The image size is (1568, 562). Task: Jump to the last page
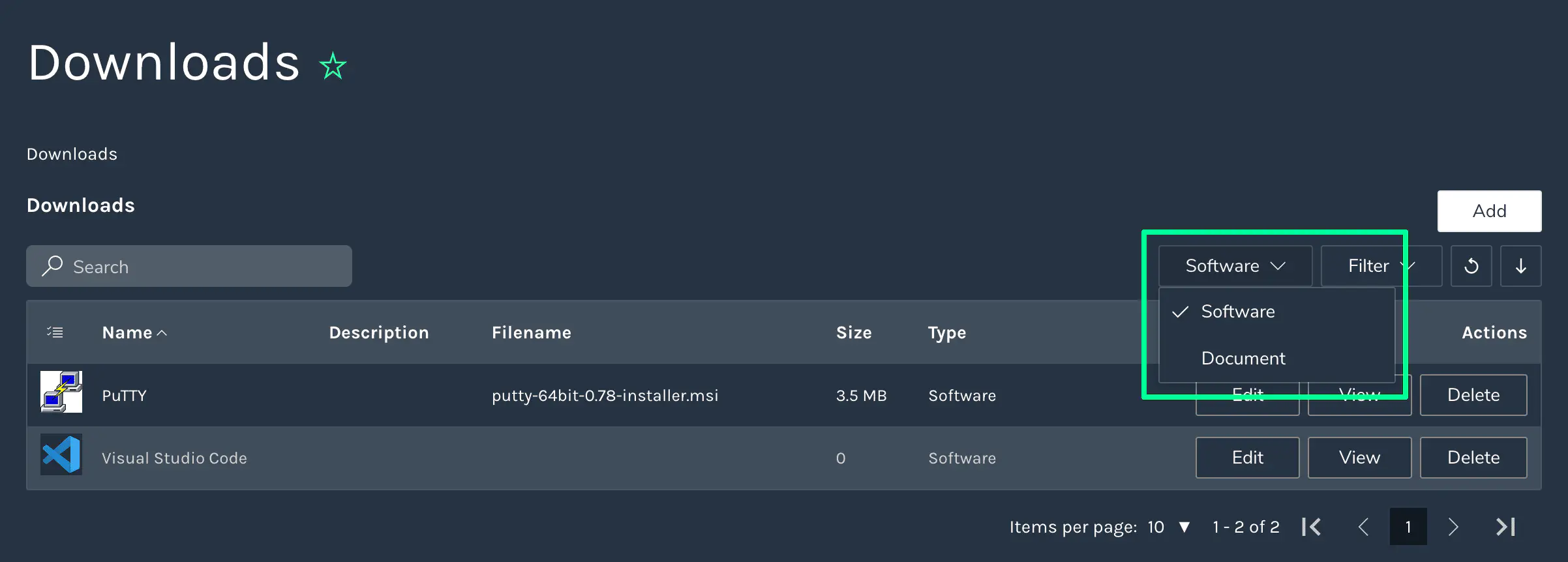click(1505, 527)
